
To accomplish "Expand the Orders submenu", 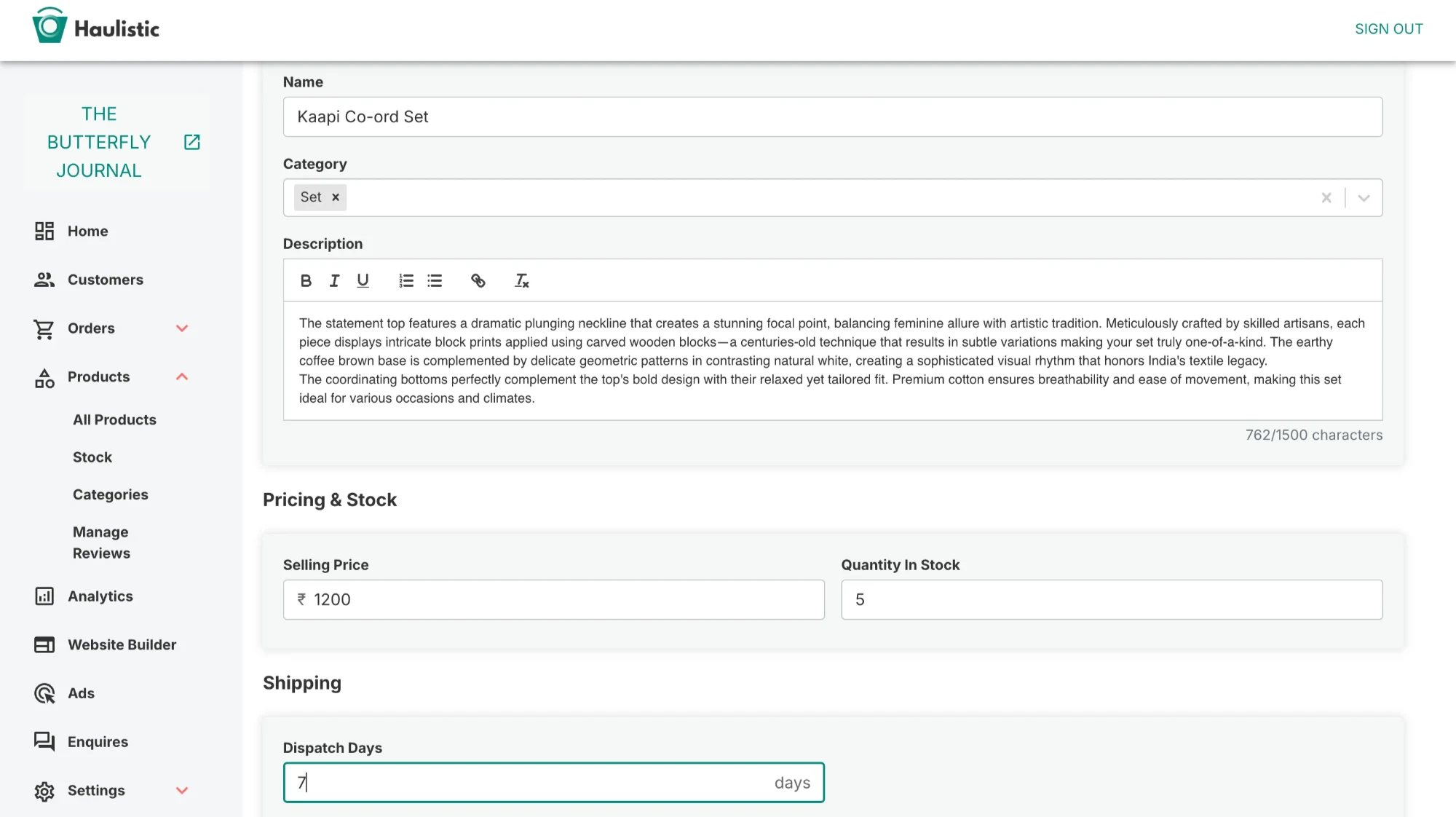I will click(182, 328).
